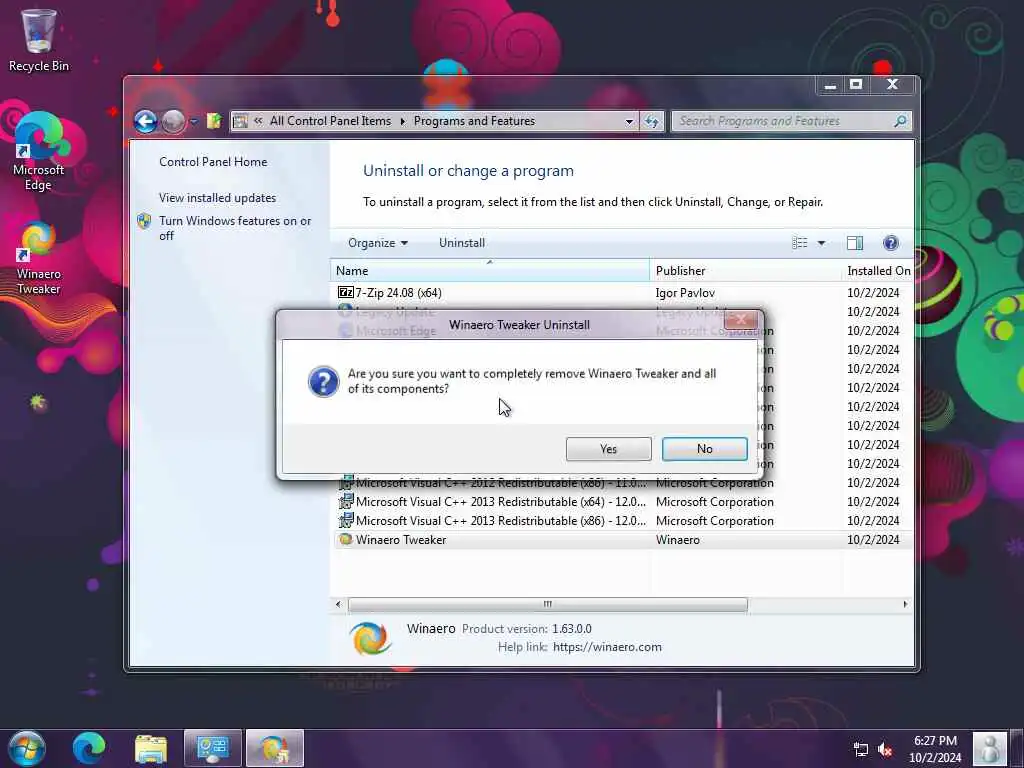
Task: Switch to Control Panel taskbar button
Action: (x=213, y=748)
